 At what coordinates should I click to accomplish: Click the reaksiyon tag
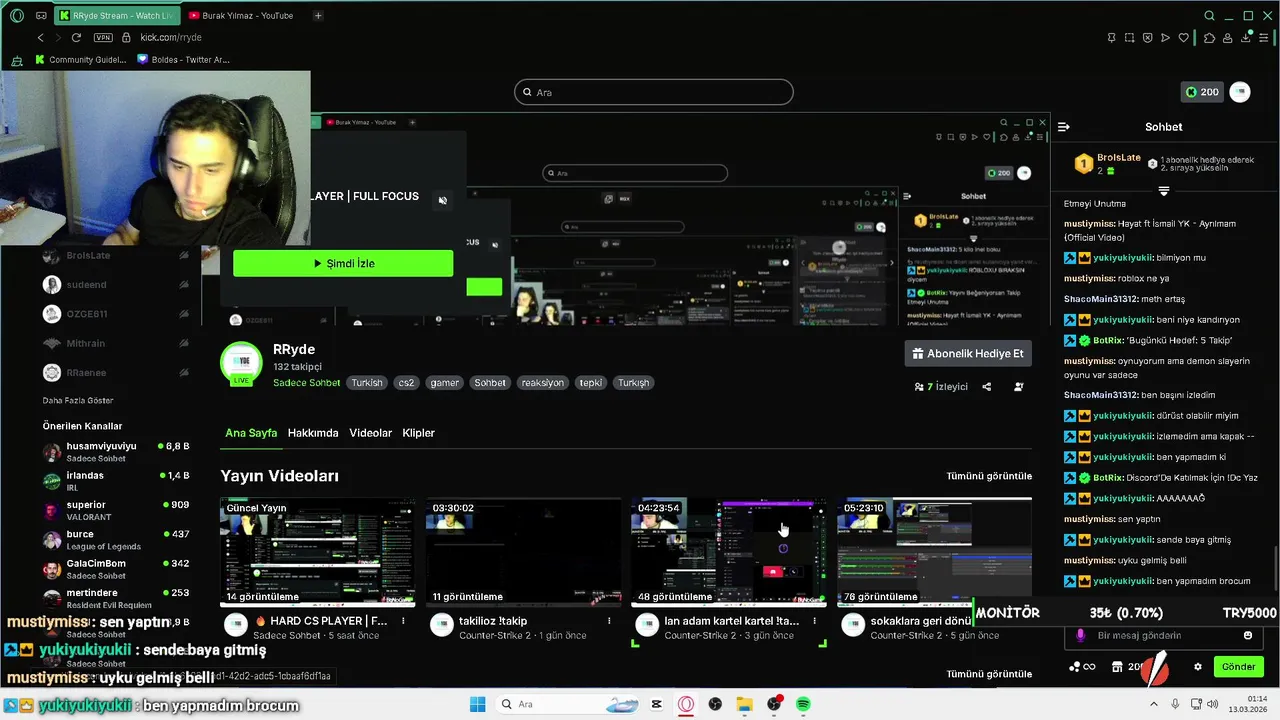coord(543,383)
